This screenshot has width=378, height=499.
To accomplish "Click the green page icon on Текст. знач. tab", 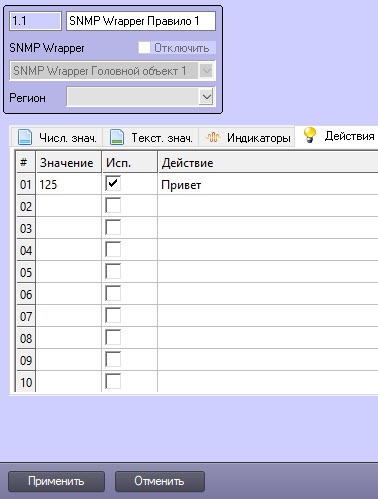I will tap(117, 137).
